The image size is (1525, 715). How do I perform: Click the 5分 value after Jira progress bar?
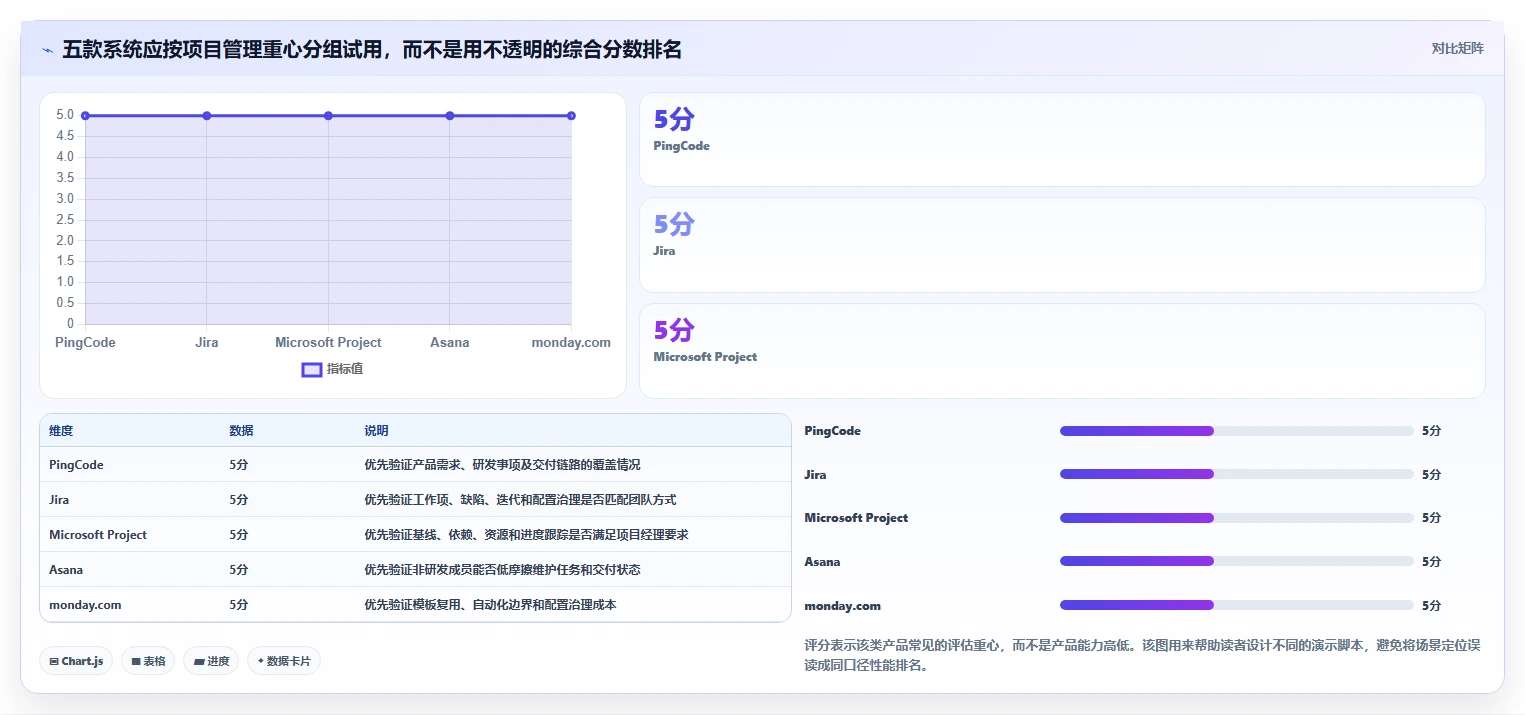click(x=1431, y=475)
